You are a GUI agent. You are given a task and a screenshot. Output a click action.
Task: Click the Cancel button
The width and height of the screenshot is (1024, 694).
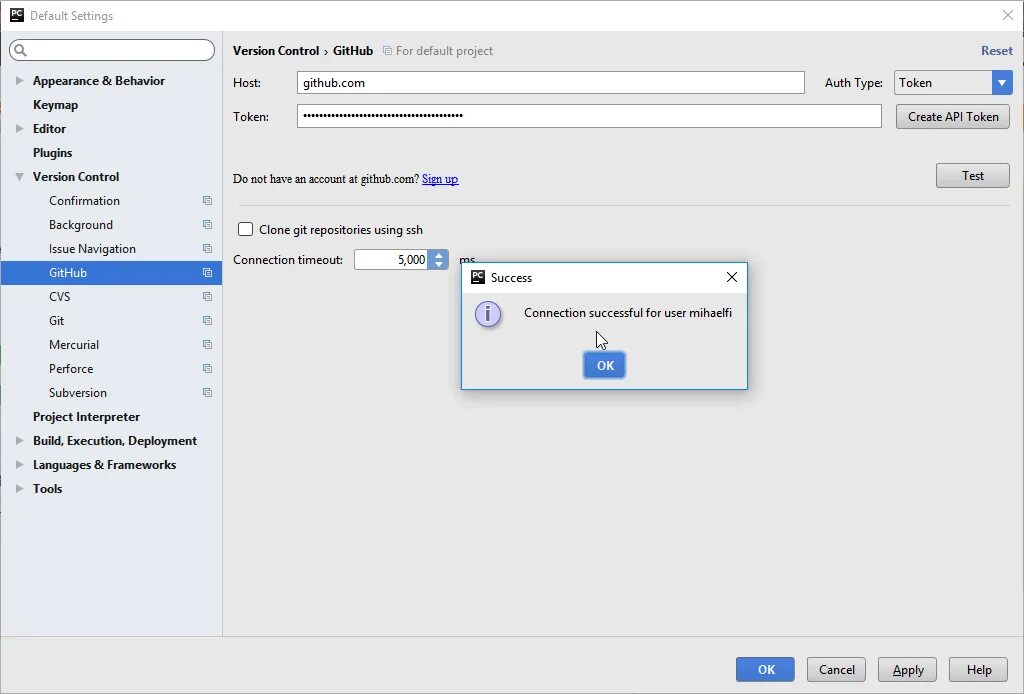tap(837, 669)
